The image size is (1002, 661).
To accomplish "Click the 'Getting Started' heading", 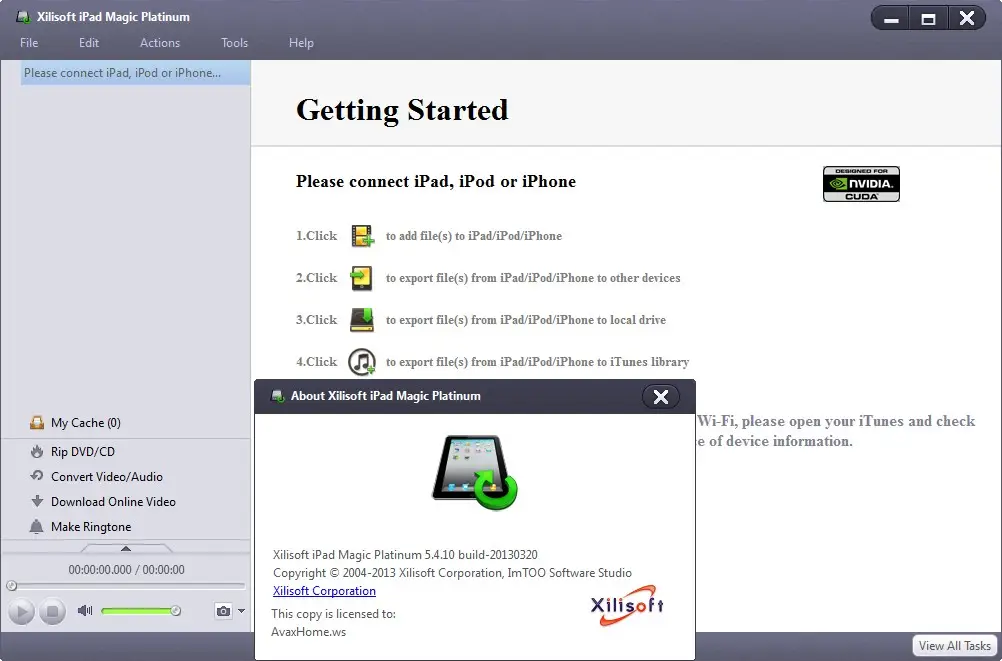I will pos(402,110).
